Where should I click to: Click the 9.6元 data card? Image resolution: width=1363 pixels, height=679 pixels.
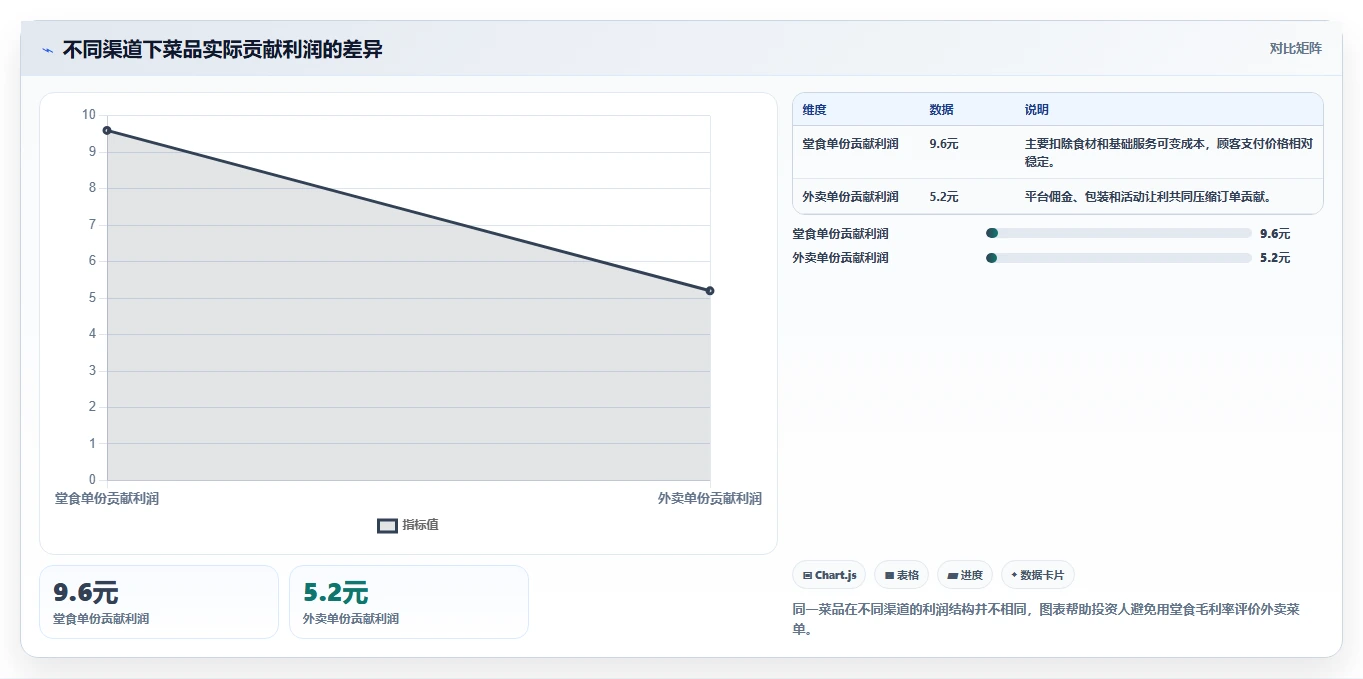click(x=159, y=602)
